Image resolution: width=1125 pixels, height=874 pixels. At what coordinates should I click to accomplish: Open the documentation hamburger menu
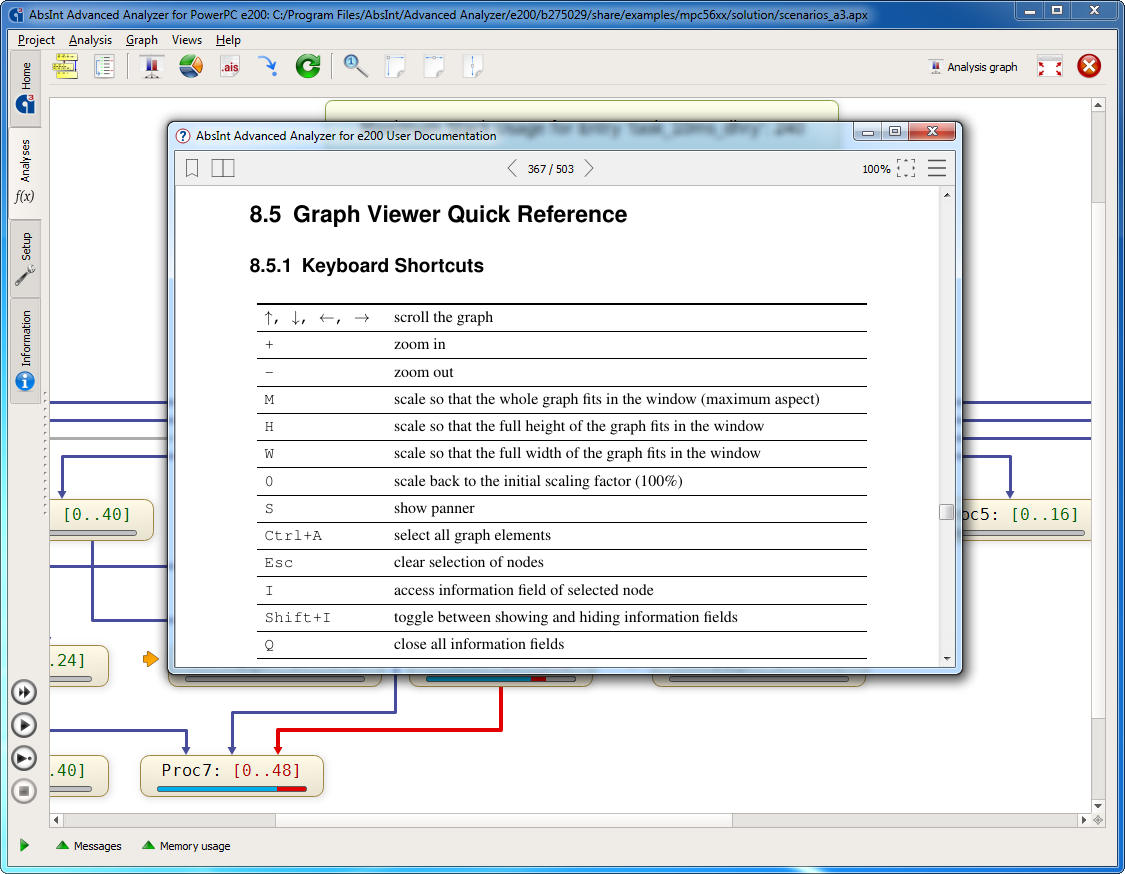pos(936,169)
